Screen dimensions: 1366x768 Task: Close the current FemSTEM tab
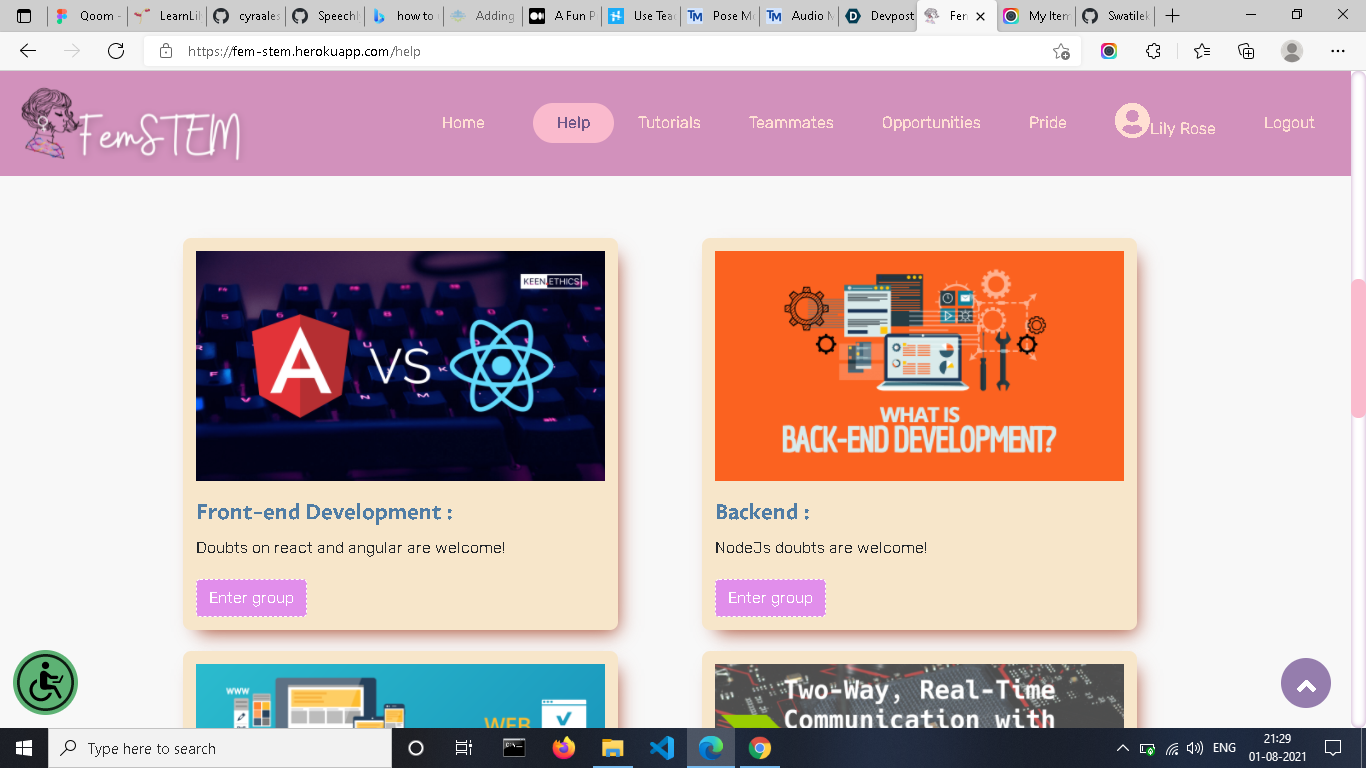(981, 16)
